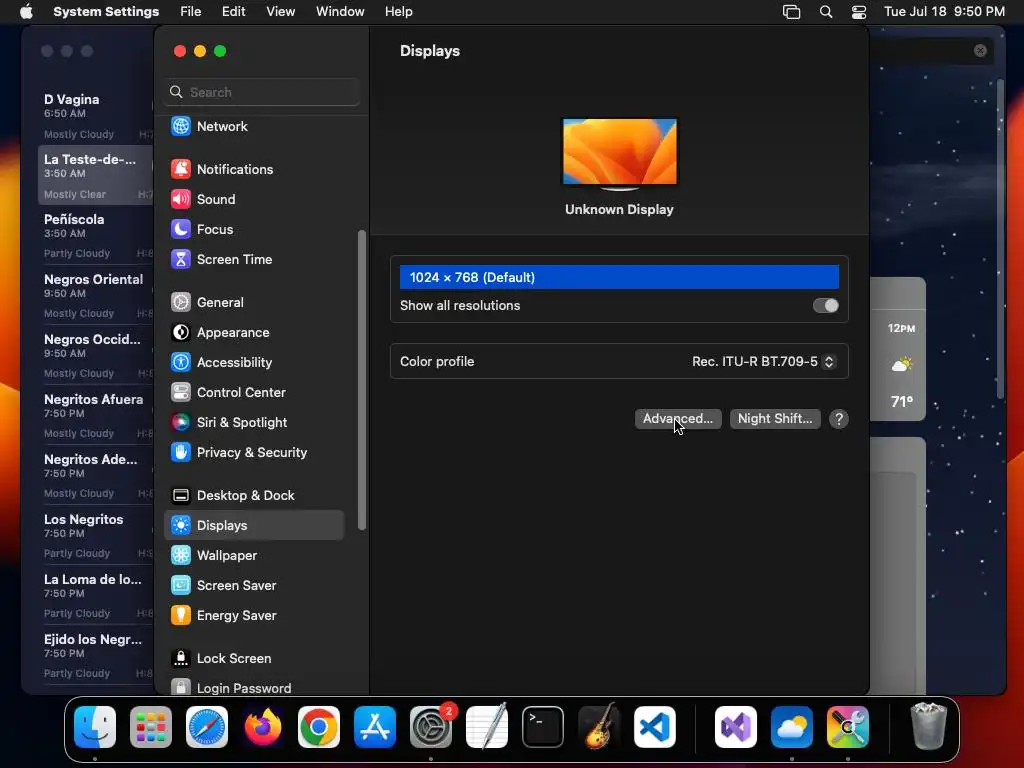This screenshot has width=1024, height=768.
Task: Clear the Weather window search field
Action: tap(980, 50)
